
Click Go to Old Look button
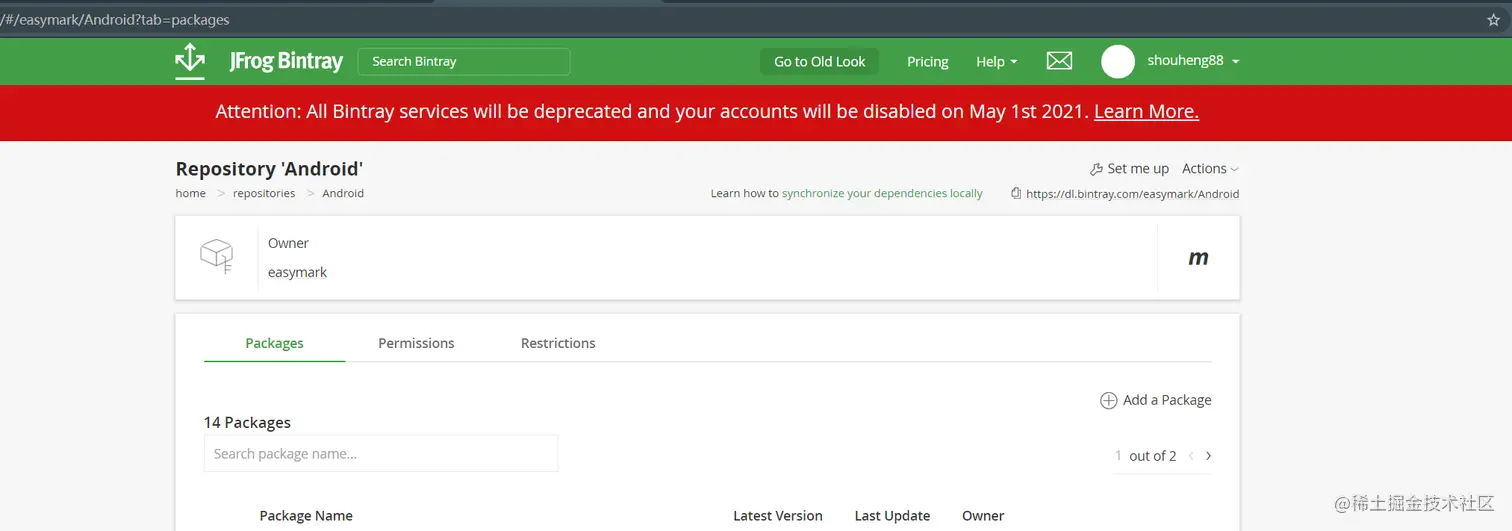[x=820, y=61]
